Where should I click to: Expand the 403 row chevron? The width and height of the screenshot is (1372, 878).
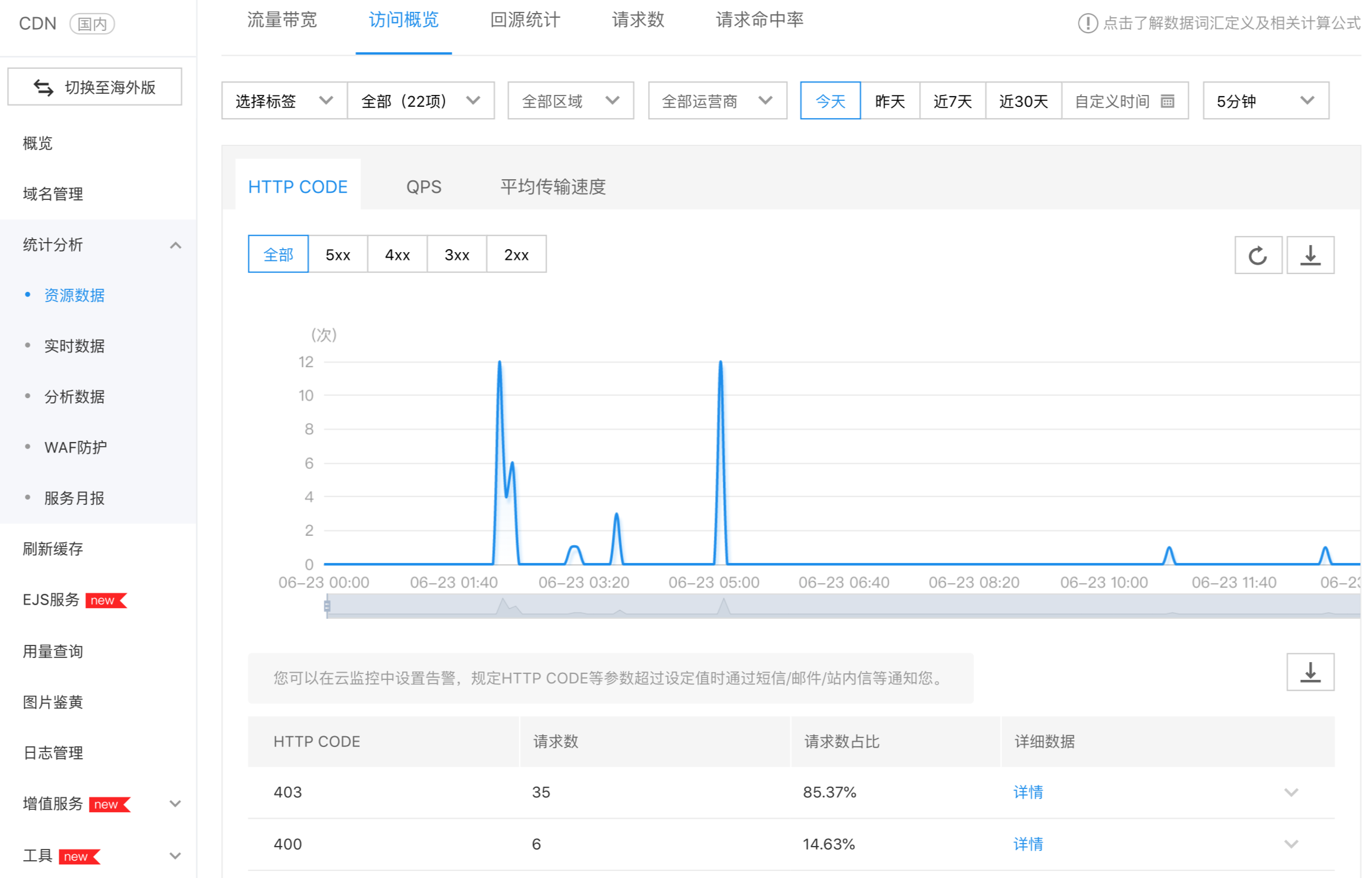click(x=1291, y=793)
